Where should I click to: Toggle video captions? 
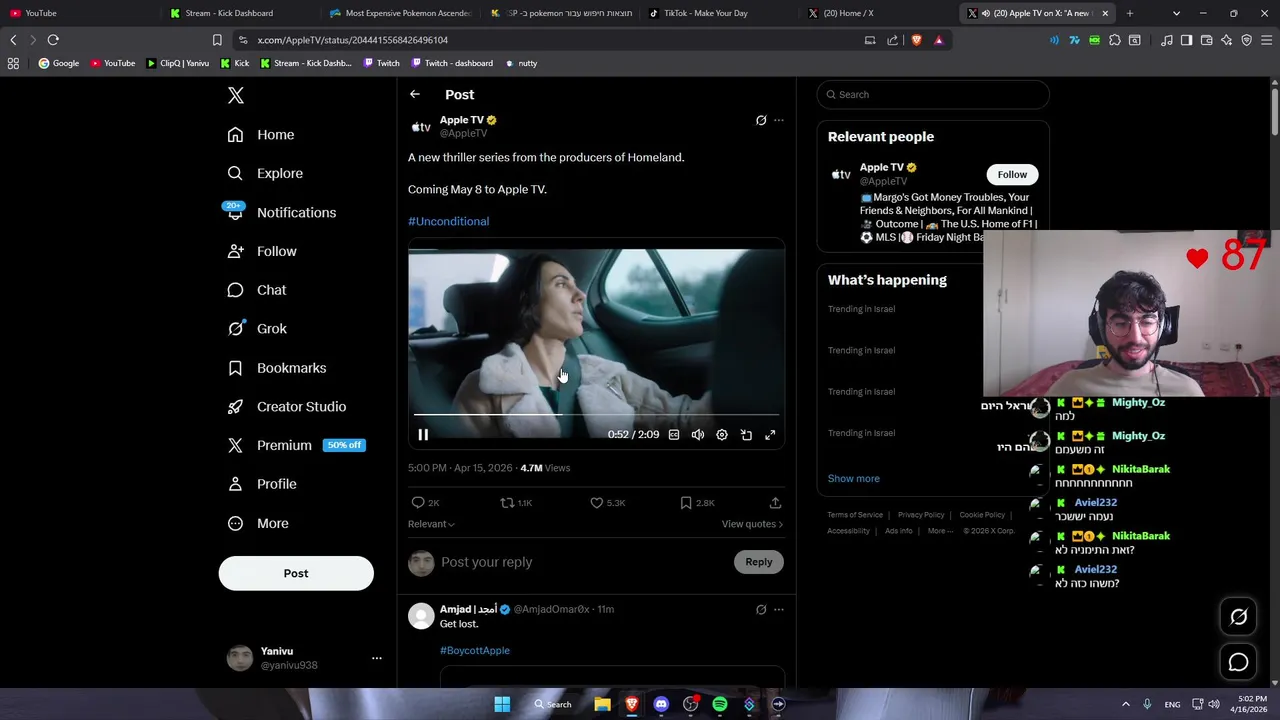(674, 435)
